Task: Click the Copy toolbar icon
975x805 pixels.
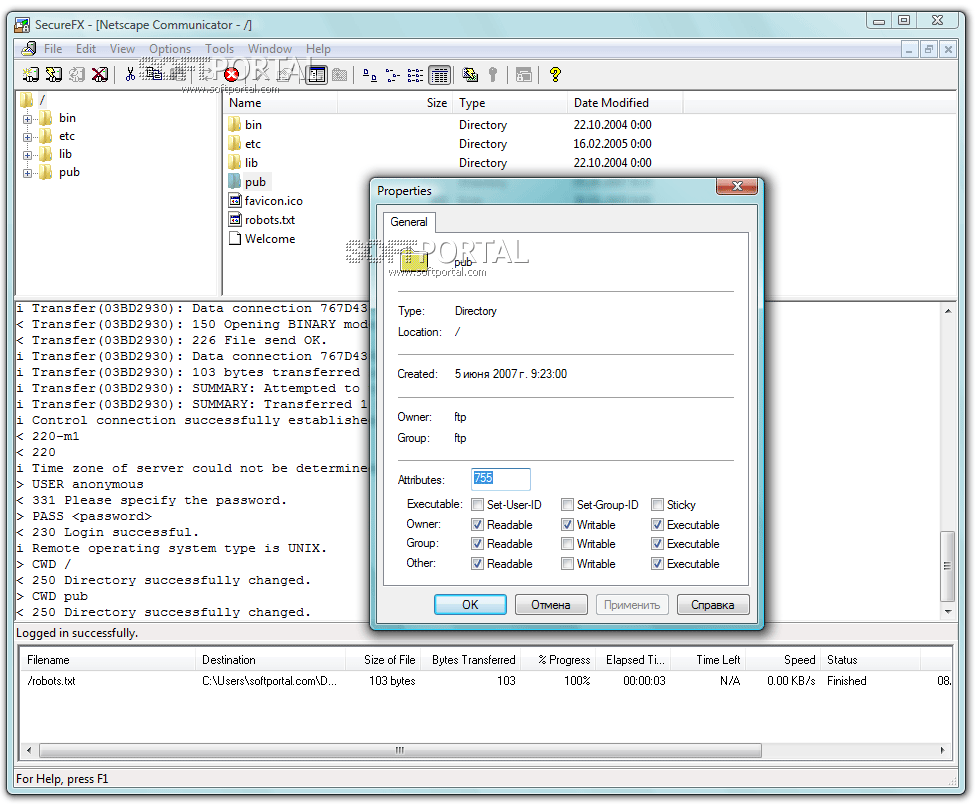Action: (154, 75)
